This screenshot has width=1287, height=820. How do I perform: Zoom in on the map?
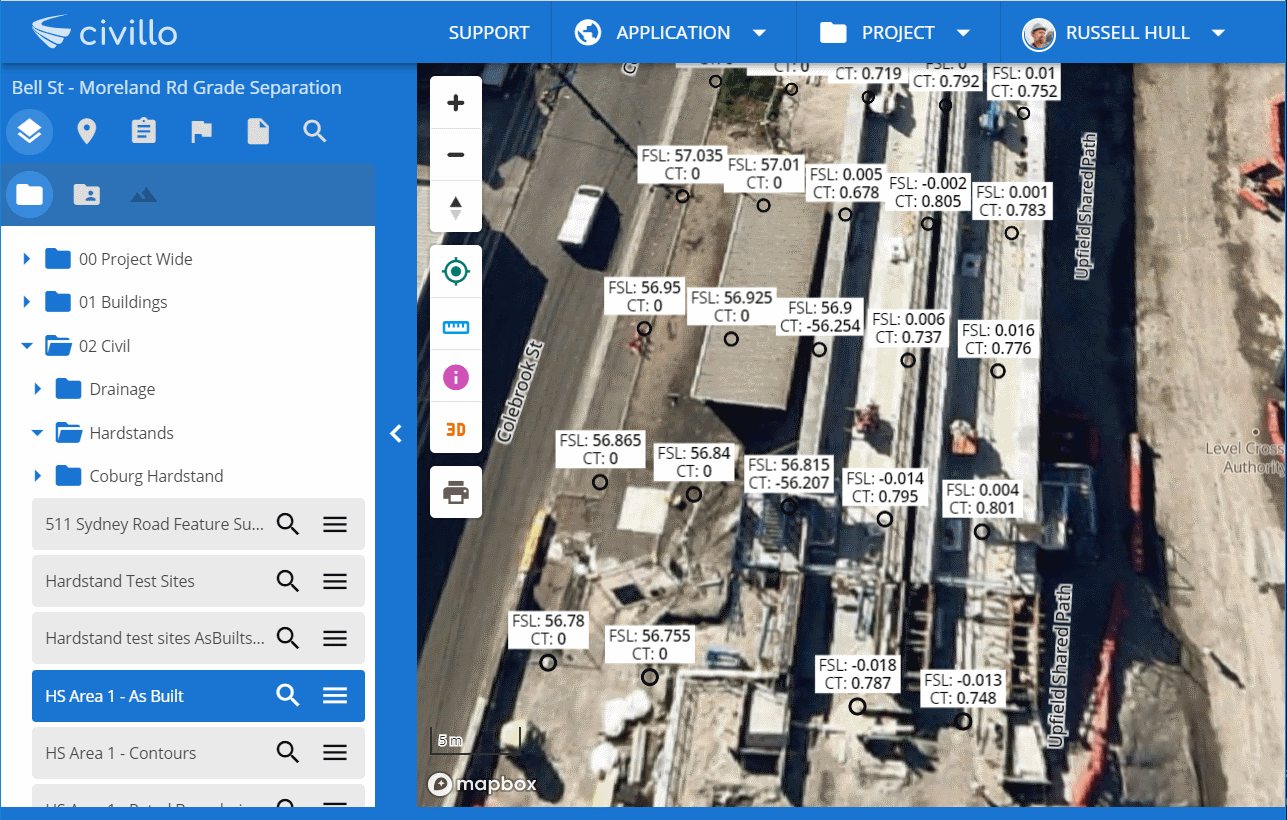(456, 103)
